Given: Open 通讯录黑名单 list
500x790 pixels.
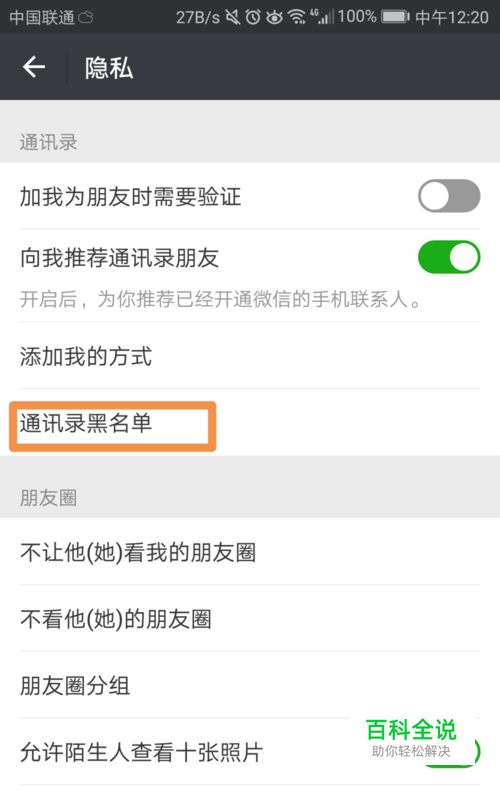Looking at the screenshot, I should 250,423.
